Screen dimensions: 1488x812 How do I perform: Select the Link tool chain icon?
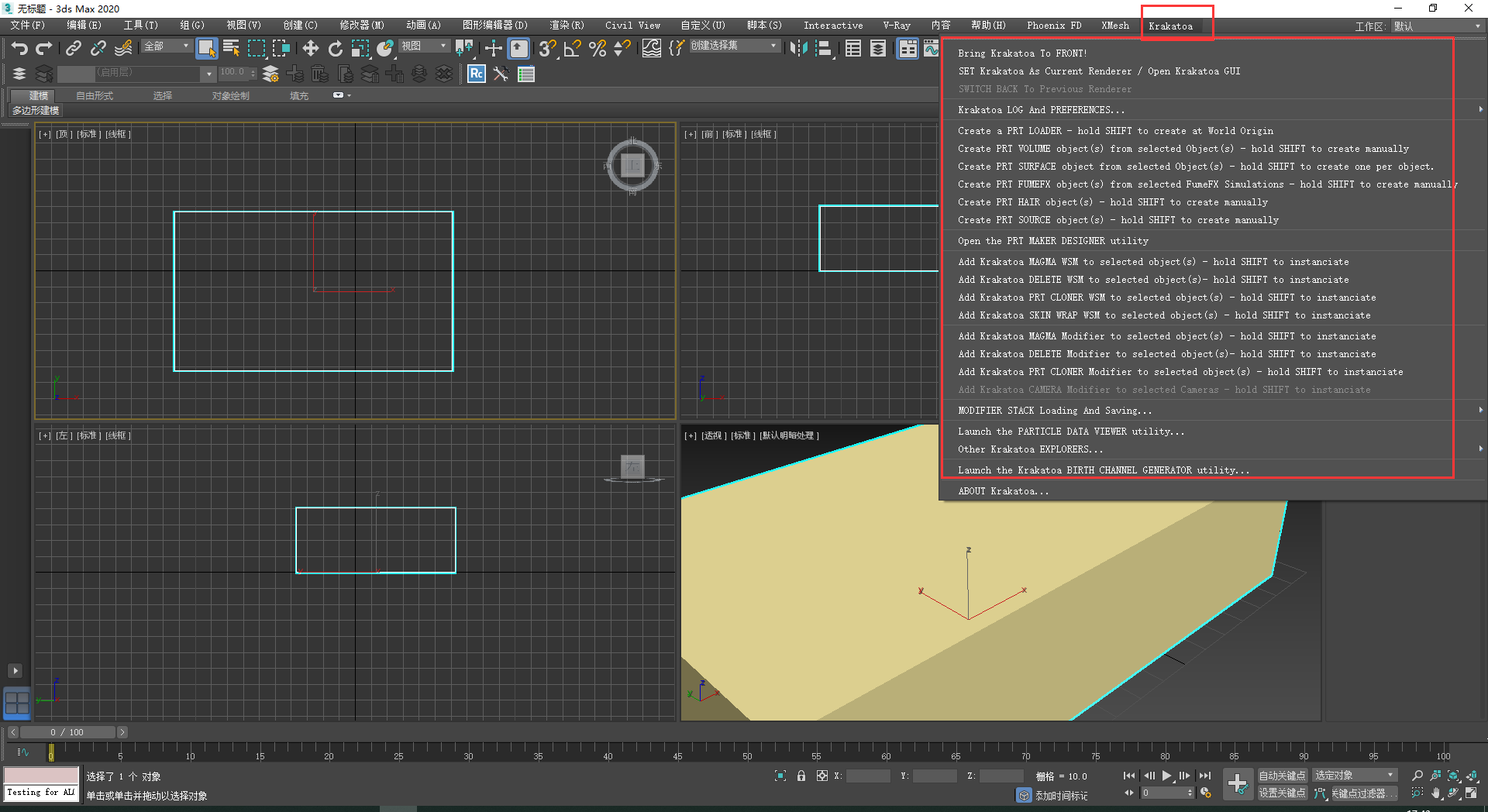(x=74, y=48)
